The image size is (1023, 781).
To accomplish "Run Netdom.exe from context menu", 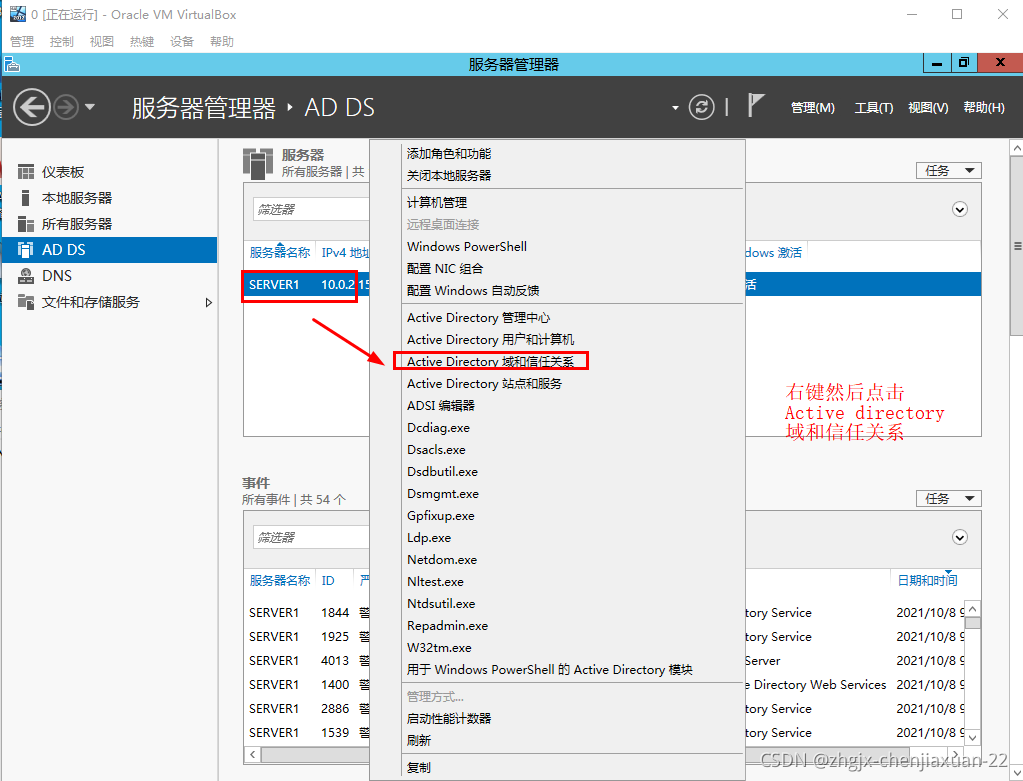I will pyautogui.click(x=442, y=560).
